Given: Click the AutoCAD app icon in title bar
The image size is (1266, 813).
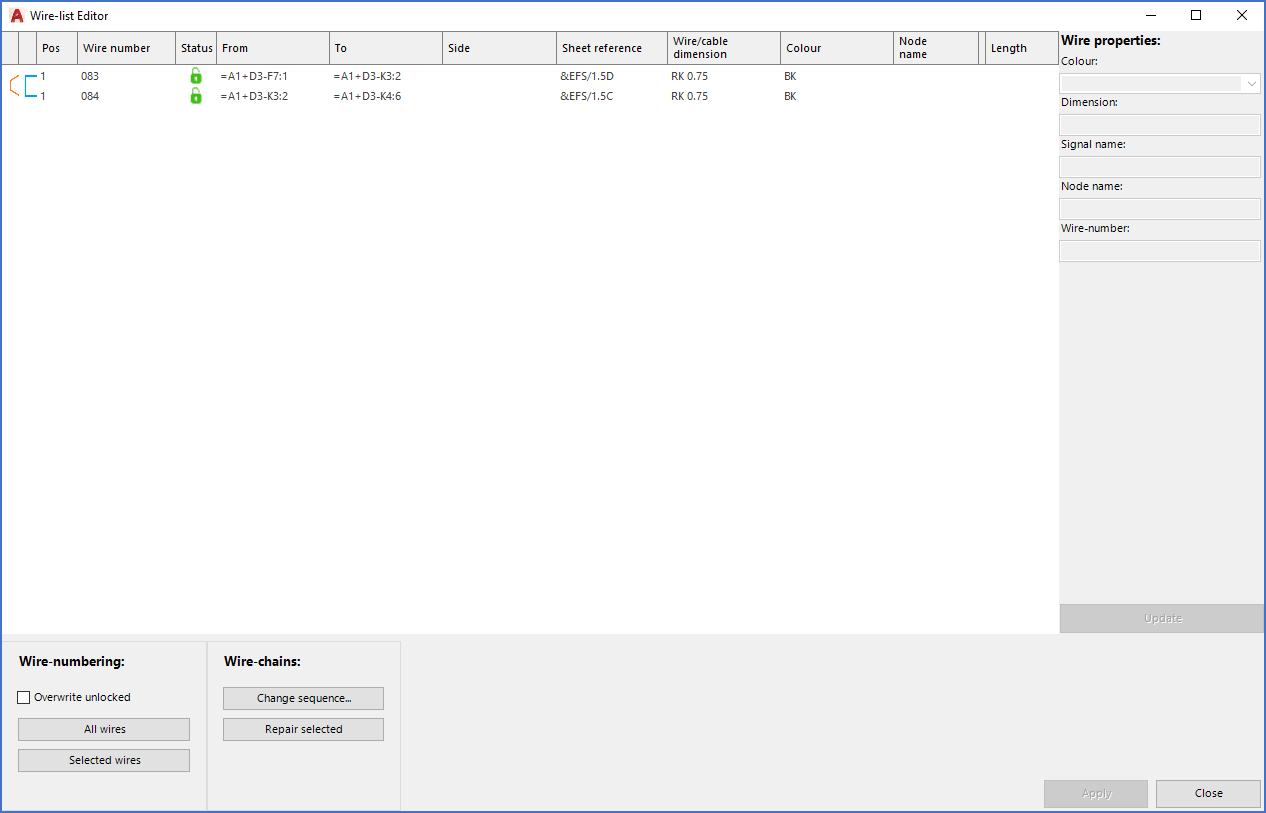Looking at the screenshot, I should tap(17, 15).
